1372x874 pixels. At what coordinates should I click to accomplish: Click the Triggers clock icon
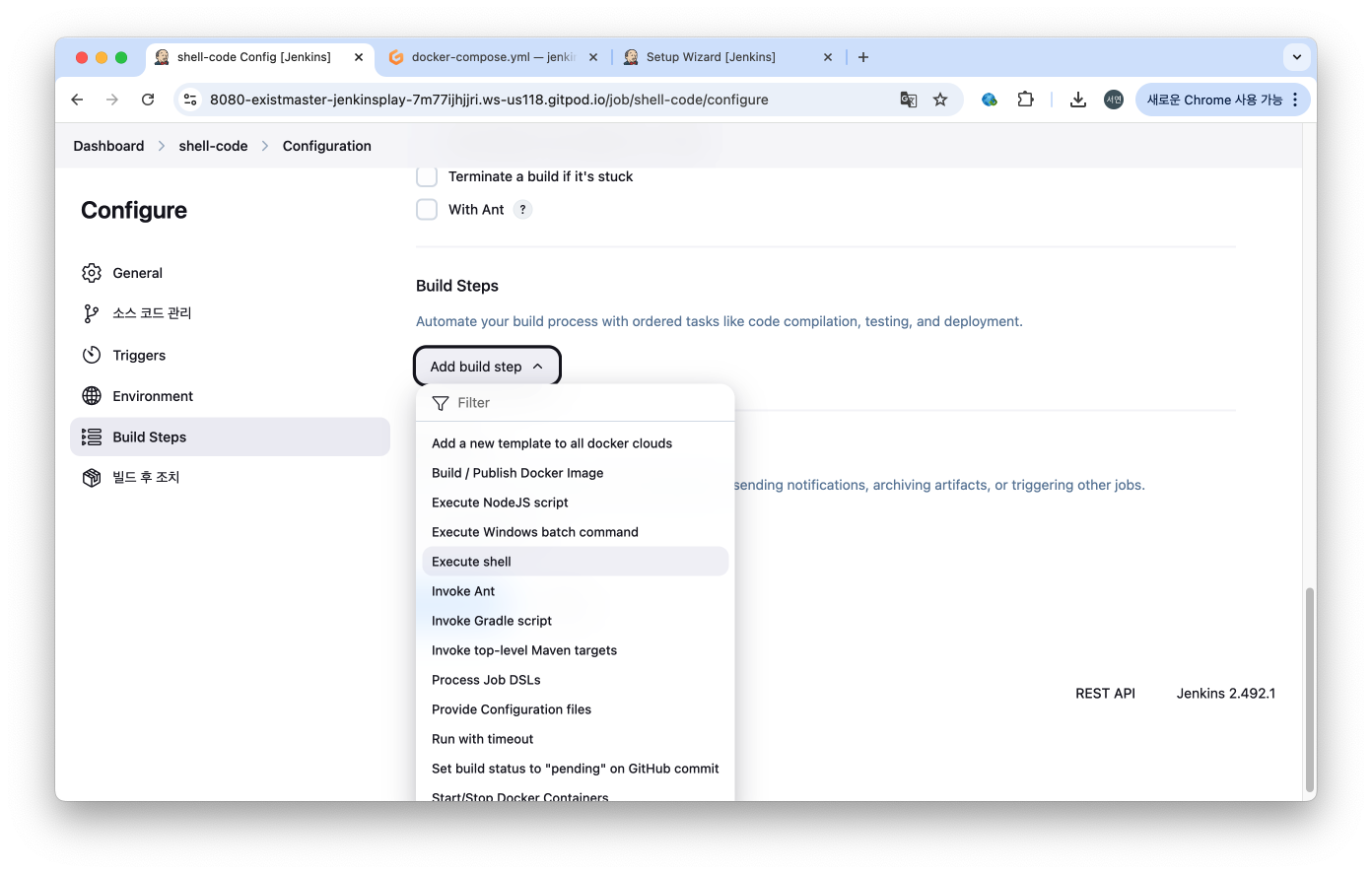(92, 355)
